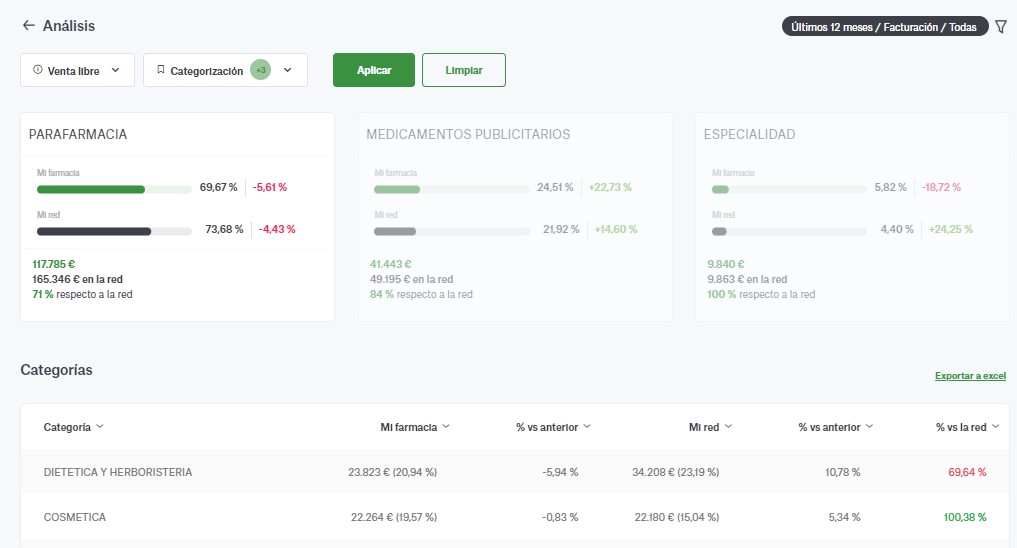The width and height of the screenshot is (1017, 548).
Task: Click the 9.840 € amount
Action: (x=726, y=264)
